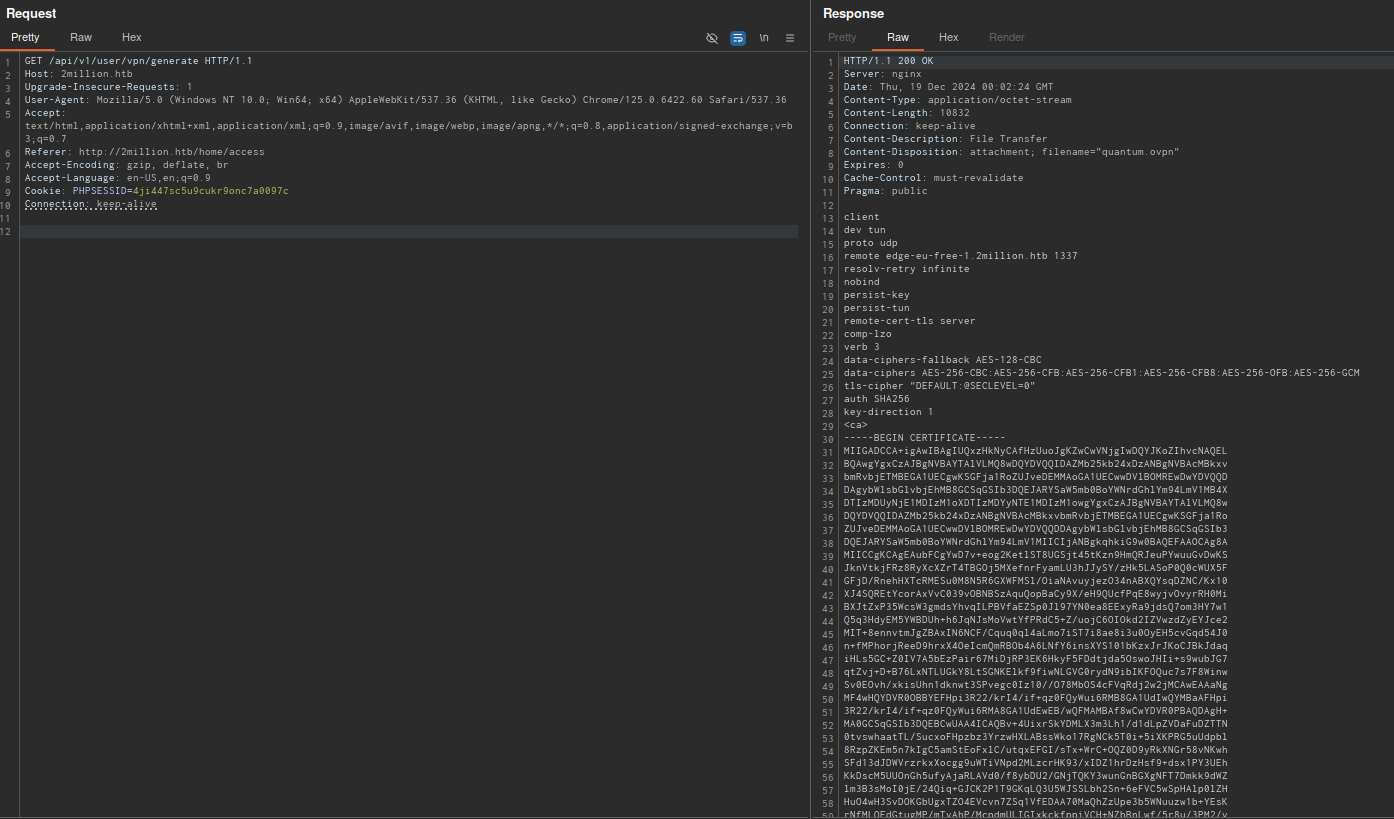Select the Response Pretty tab
The image size is (1394, 819).
(x=842, y=37)
